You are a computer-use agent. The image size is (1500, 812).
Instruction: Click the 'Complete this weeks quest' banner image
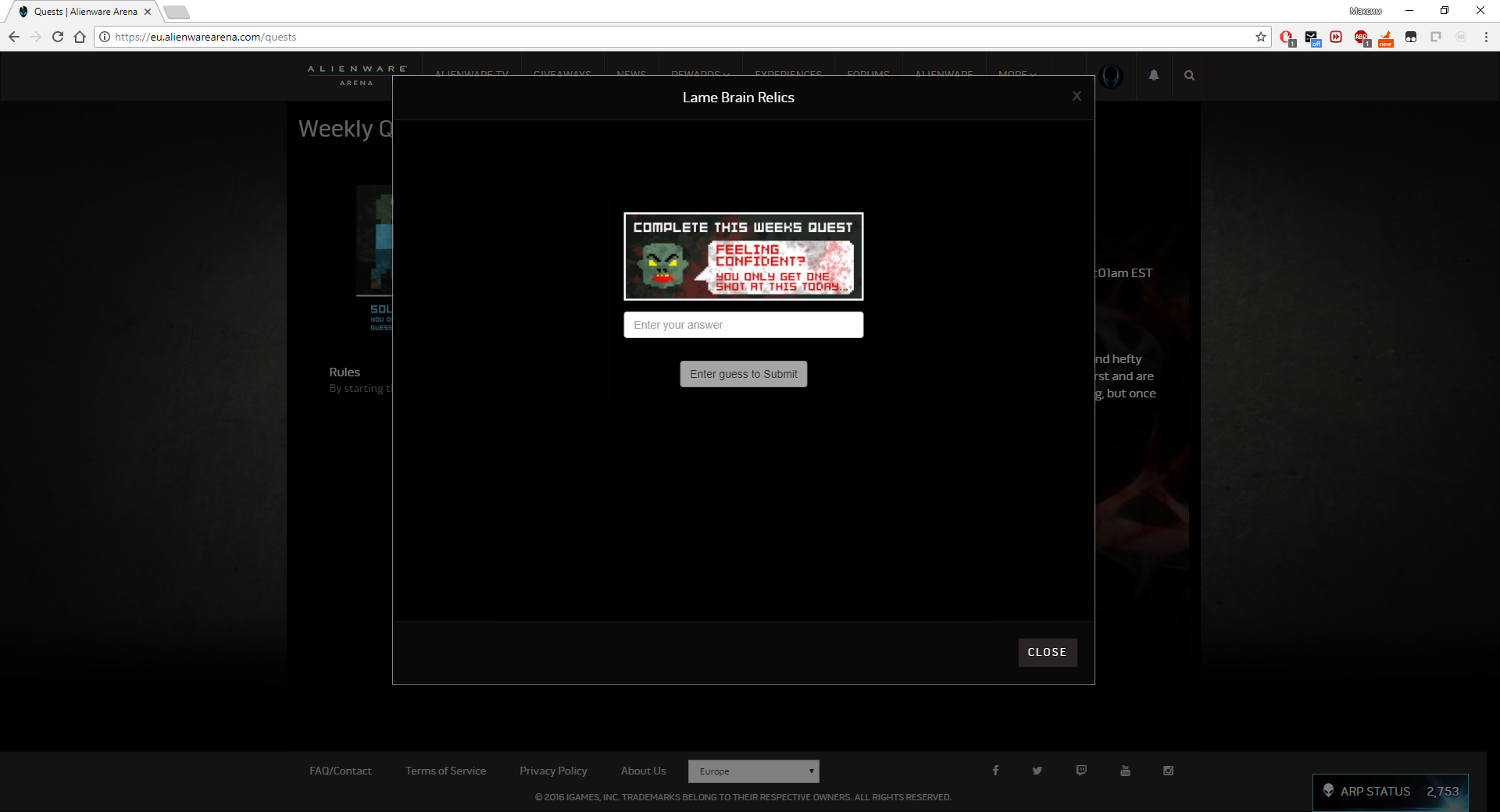point(743,256)
